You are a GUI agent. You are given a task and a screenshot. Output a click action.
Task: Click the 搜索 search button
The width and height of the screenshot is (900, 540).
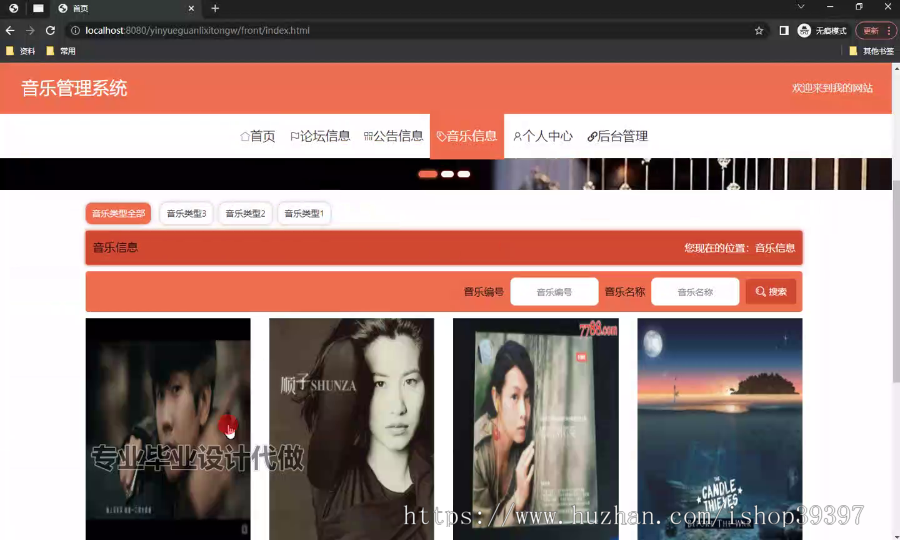point(771,292)
